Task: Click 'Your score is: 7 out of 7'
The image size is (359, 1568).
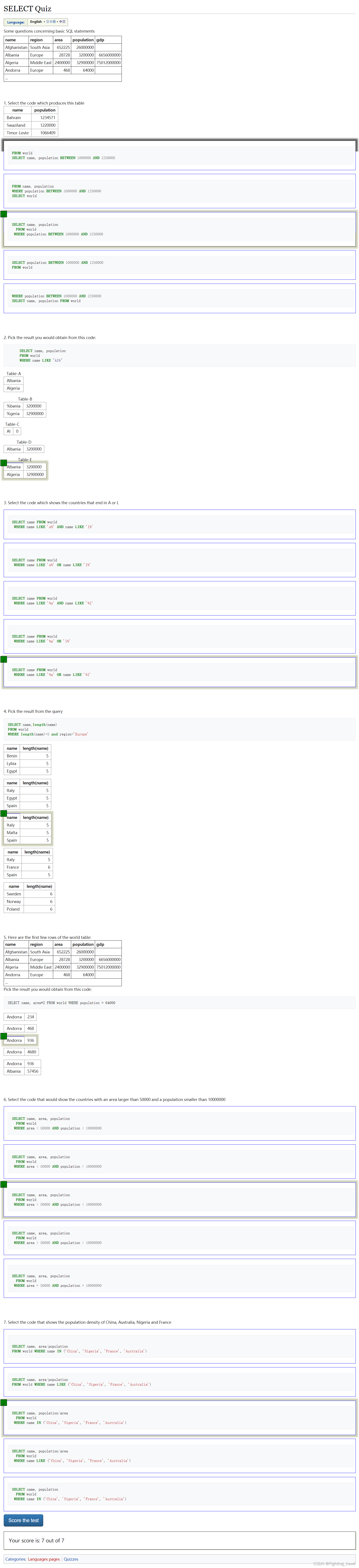Action: pyautogui.click(x=36, y=1541)
